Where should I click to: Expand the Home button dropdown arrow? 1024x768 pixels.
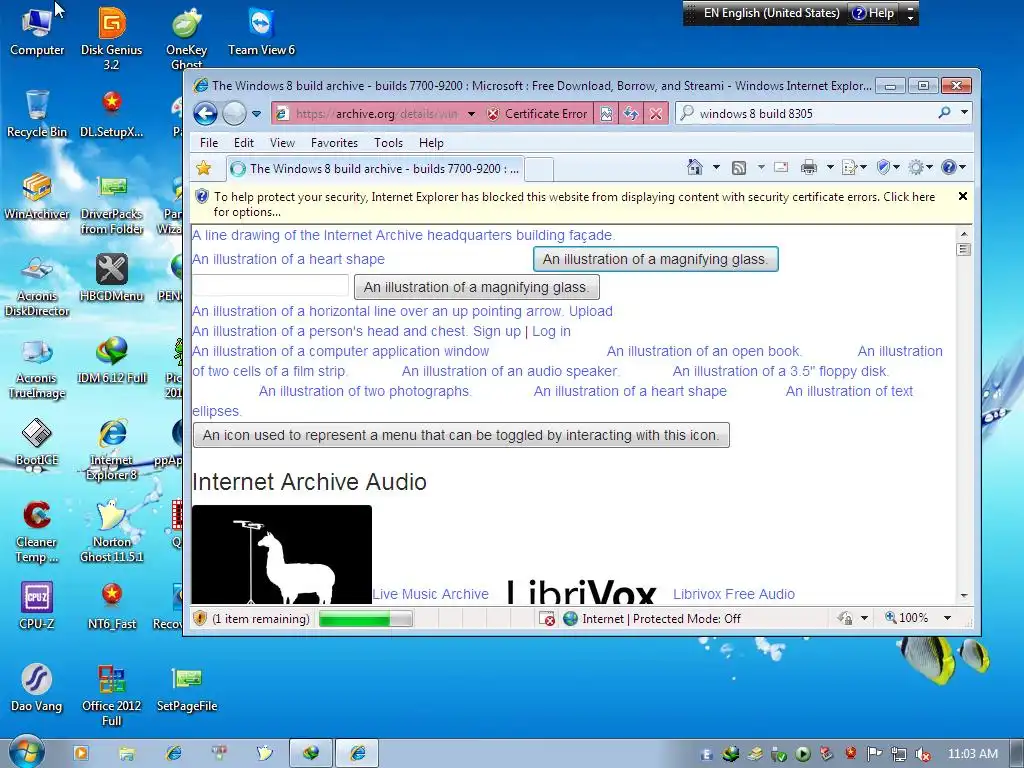pos(716,168)
